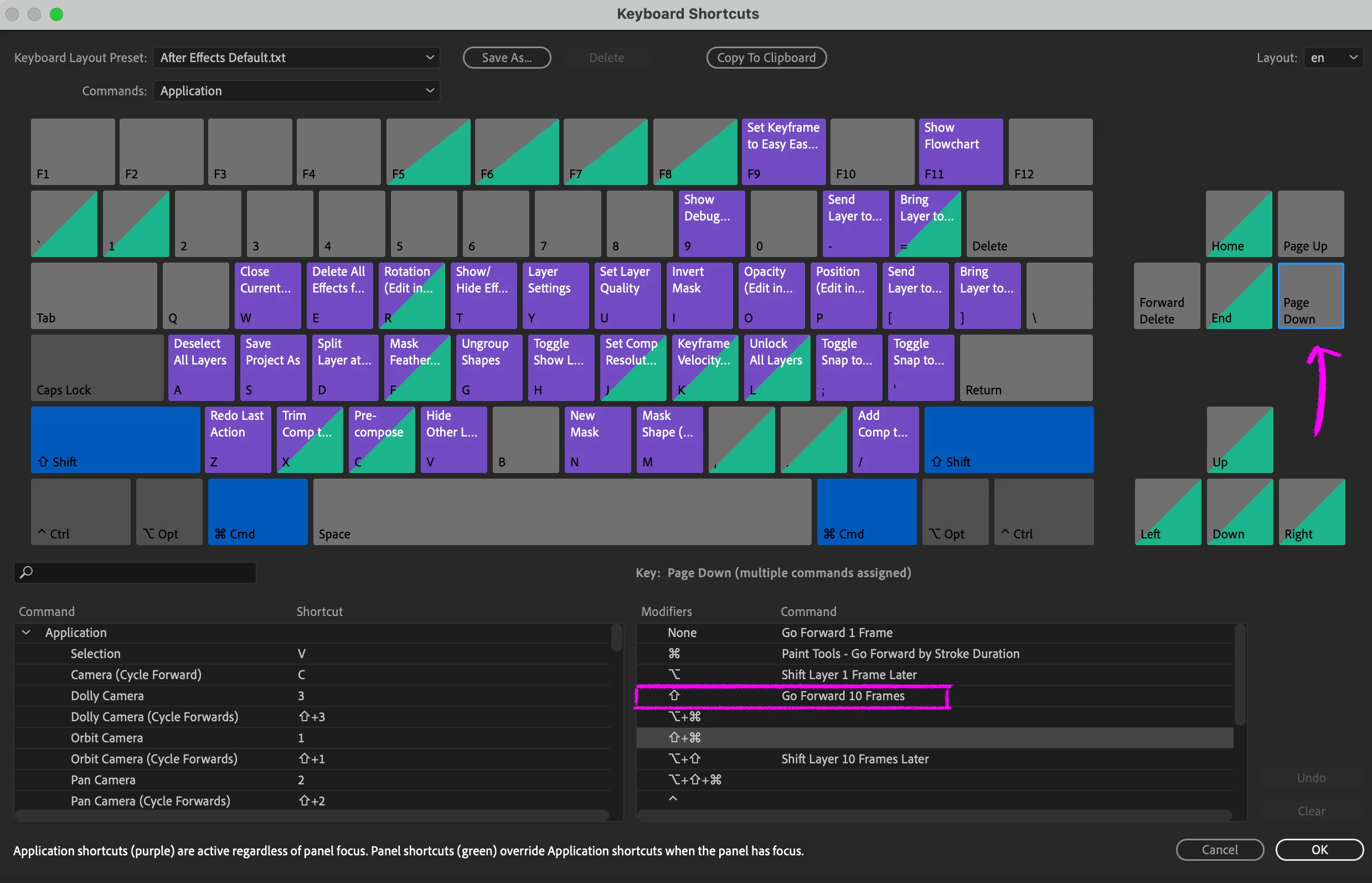Click the Copy To Clipboard button
This screenshot has height=883, width=1372.
(x=766, y=58)
